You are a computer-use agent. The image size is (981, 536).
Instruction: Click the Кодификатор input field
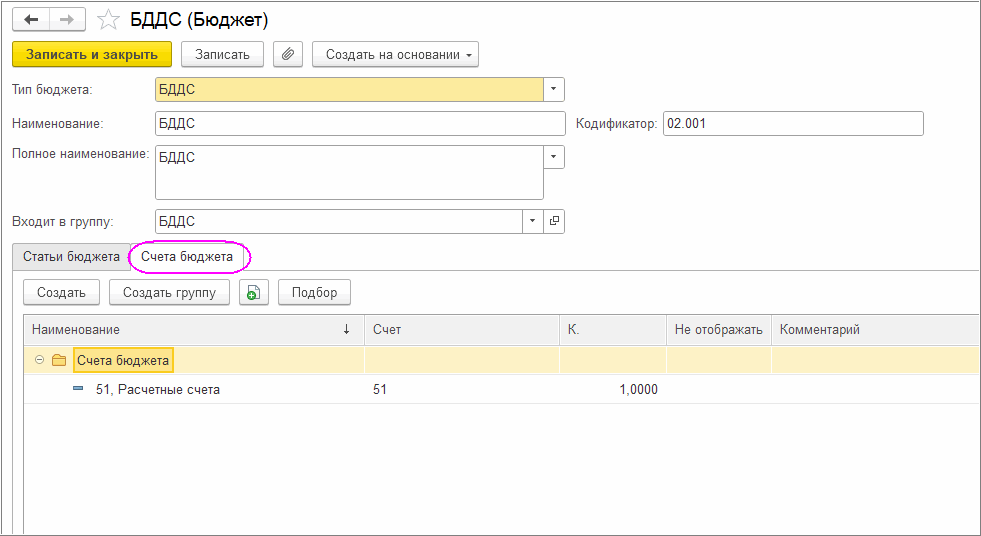point(792,123)
